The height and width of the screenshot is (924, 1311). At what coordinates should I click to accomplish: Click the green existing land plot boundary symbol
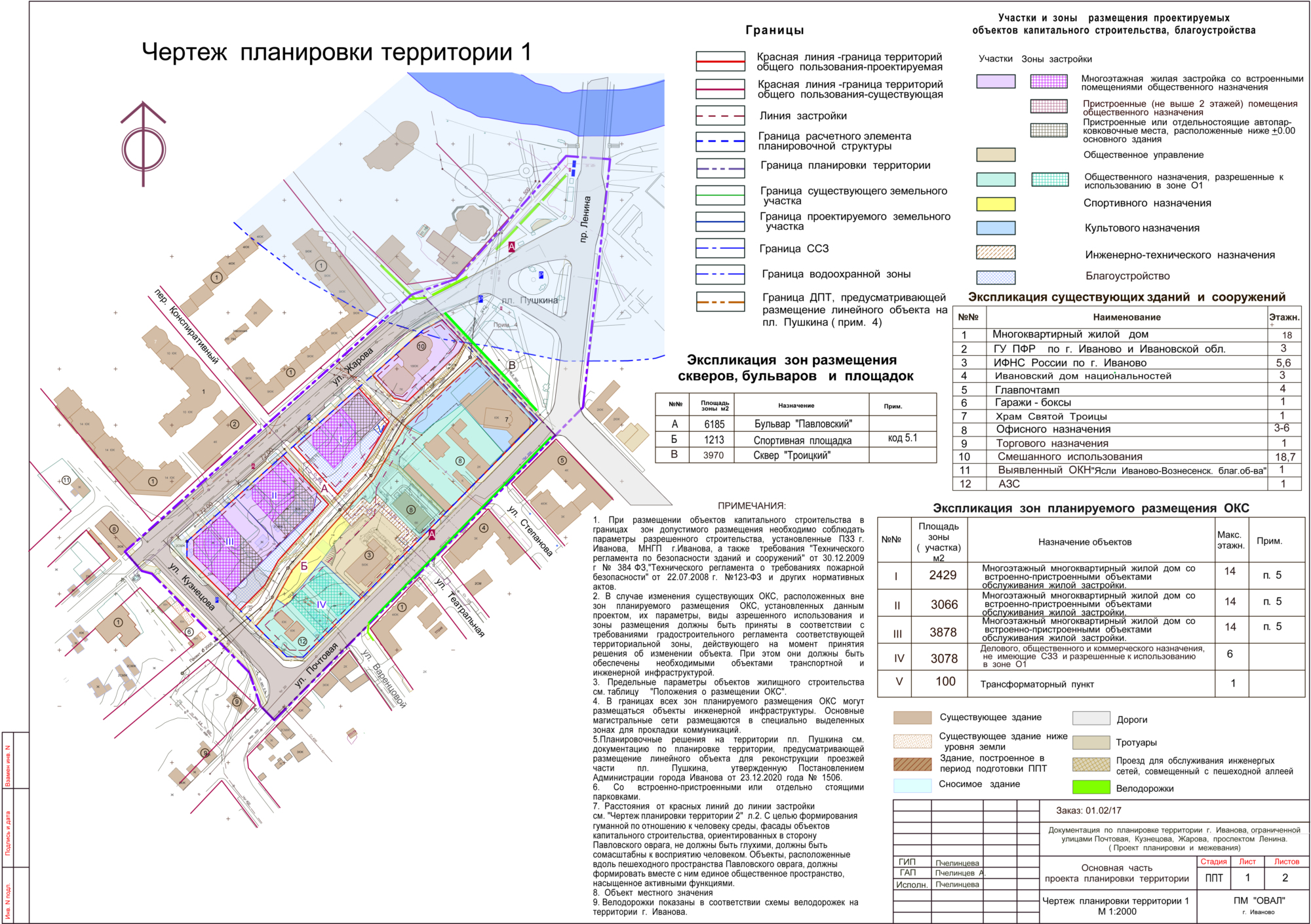(x=720, y=195)
